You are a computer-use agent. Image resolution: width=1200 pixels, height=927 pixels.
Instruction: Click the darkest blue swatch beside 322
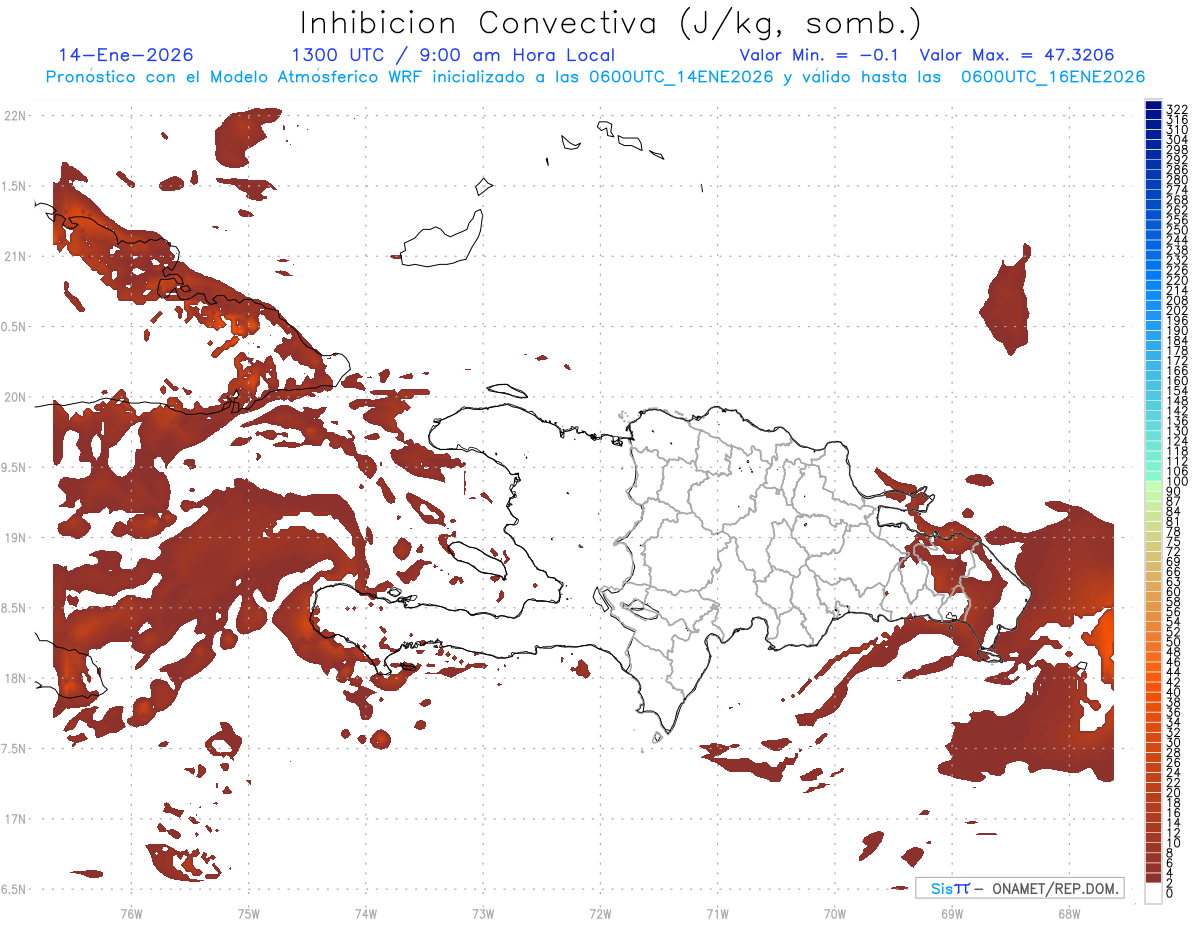(x=1153, y=106)
